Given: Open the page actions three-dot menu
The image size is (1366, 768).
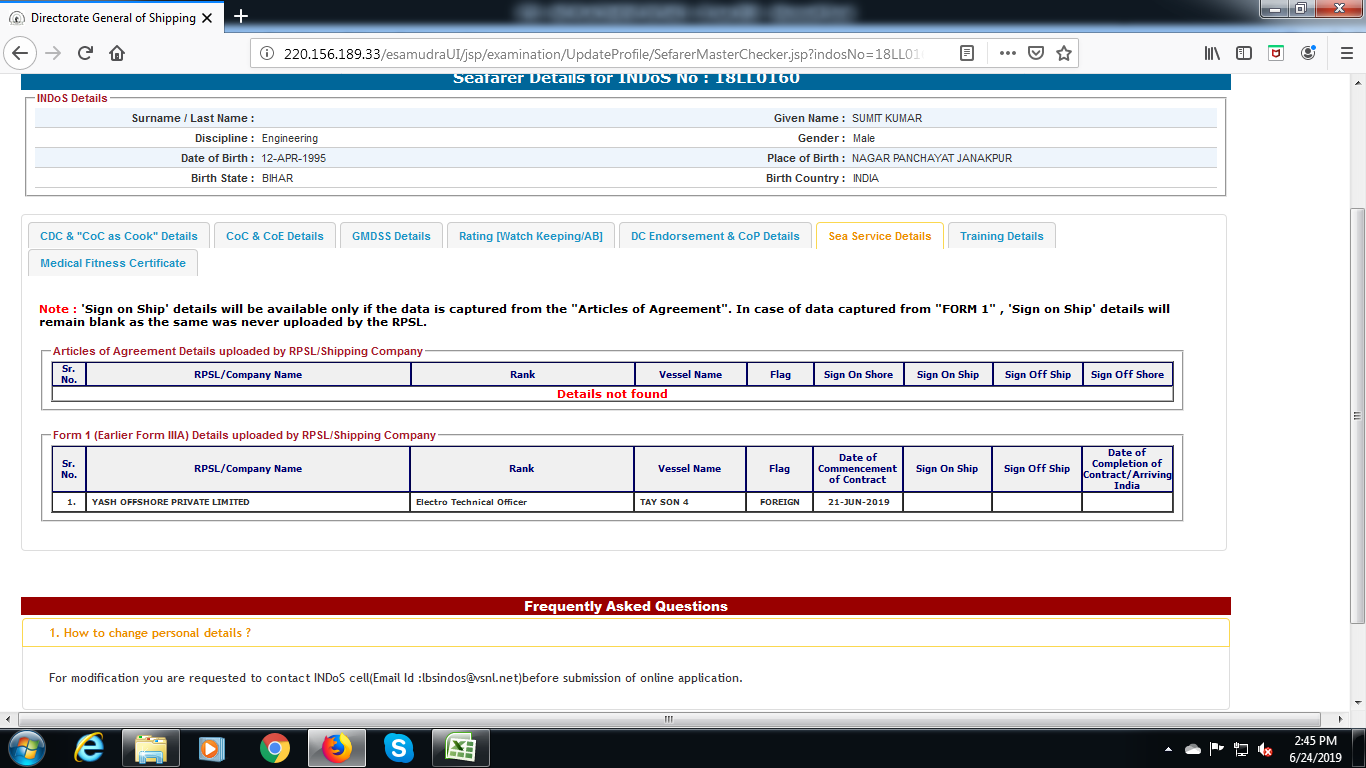Looking at the screenshot, I should click(x=1008, y=53).
